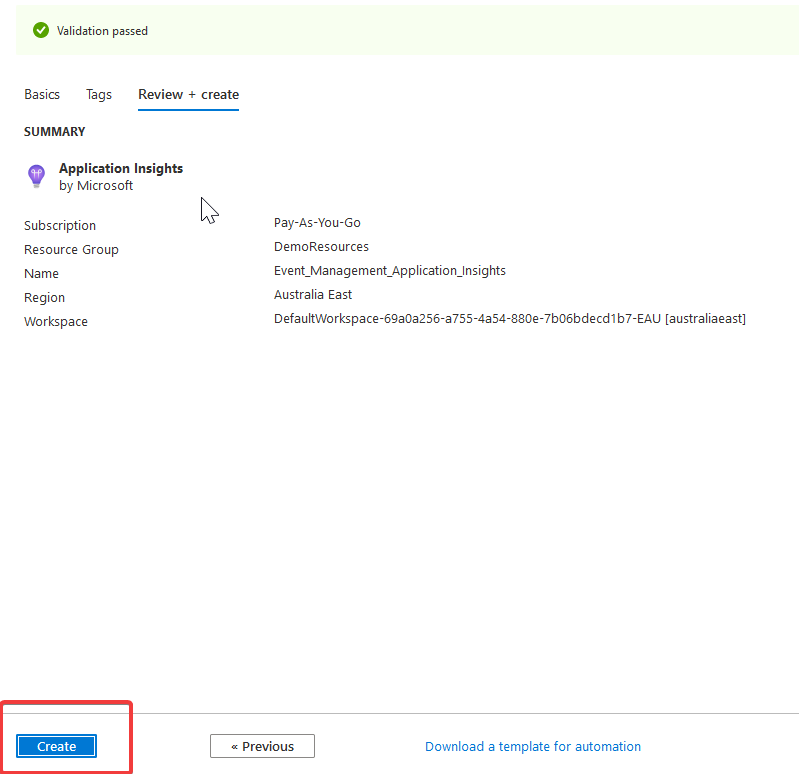This screenshot has width=799, height=774.
Task: Click the Validation passed message text
Action: click(x=102, y=31)
